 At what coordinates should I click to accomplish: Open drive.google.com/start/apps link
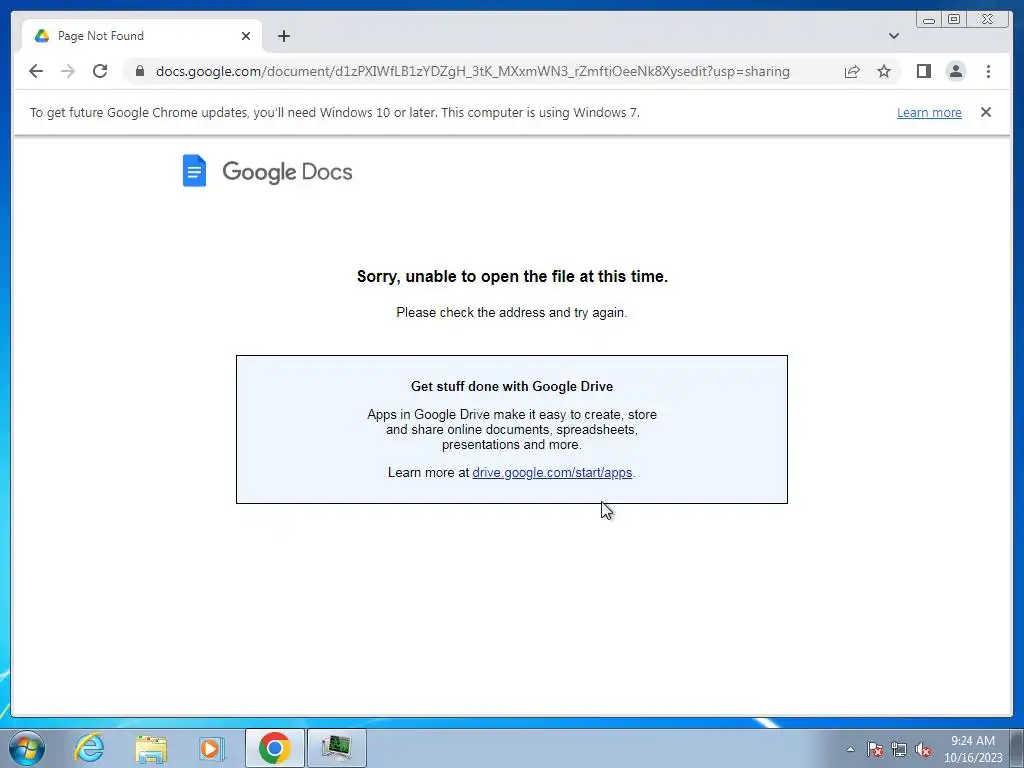coord(552,472)
